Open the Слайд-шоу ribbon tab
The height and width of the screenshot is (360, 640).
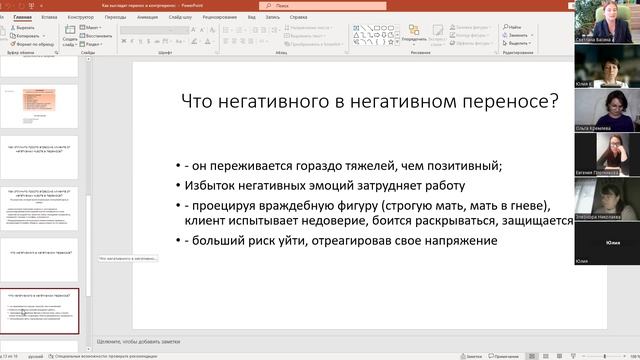coord(180,17)
